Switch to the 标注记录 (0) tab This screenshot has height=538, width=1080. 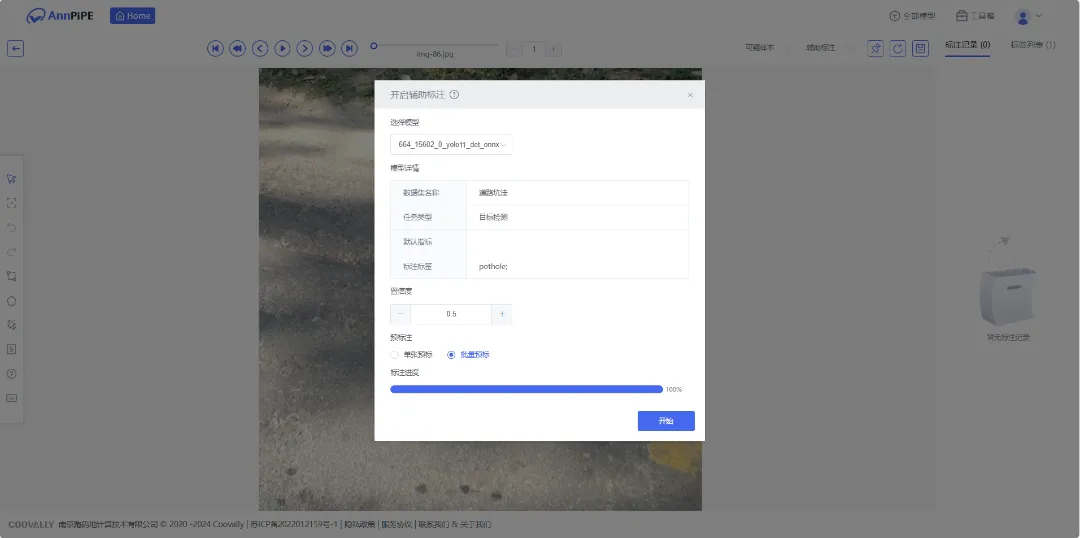pos(967,45)
